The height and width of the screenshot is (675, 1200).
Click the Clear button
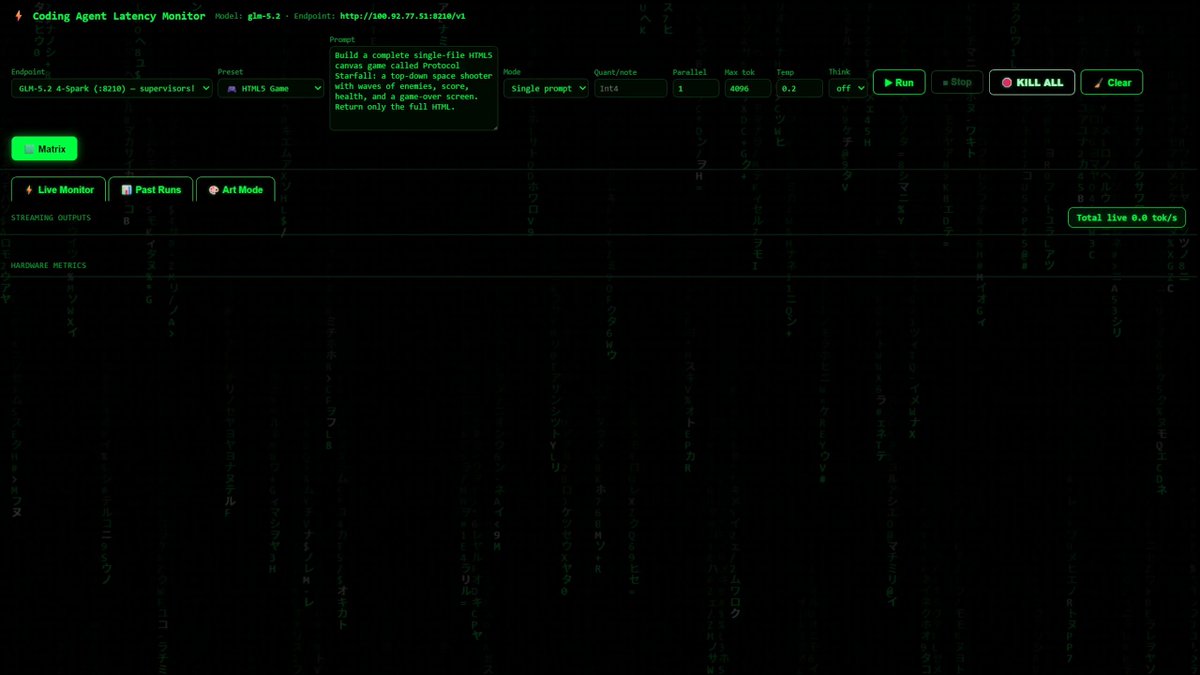click(x=1111, y=82)
